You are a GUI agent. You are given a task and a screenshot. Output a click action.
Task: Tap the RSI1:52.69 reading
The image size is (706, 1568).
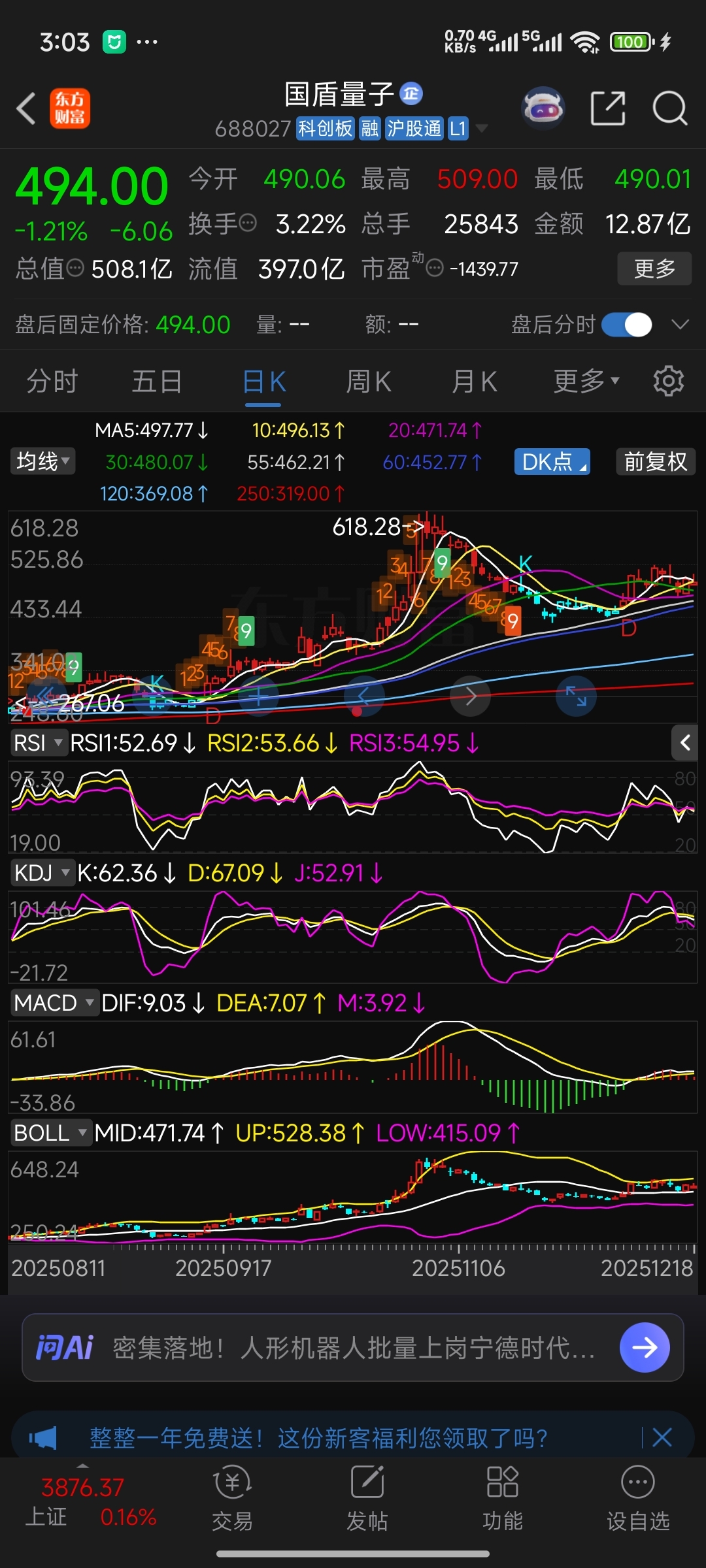tap(133, 743)
